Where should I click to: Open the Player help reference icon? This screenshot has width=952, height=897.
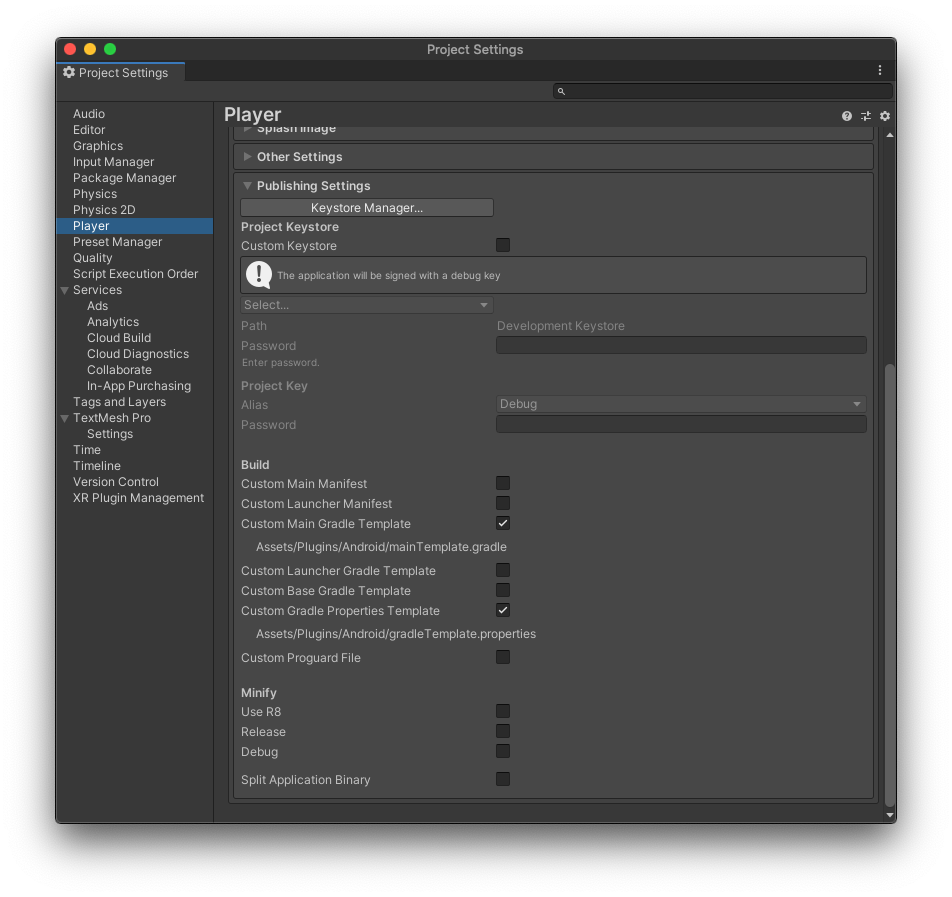click(846, 116)
